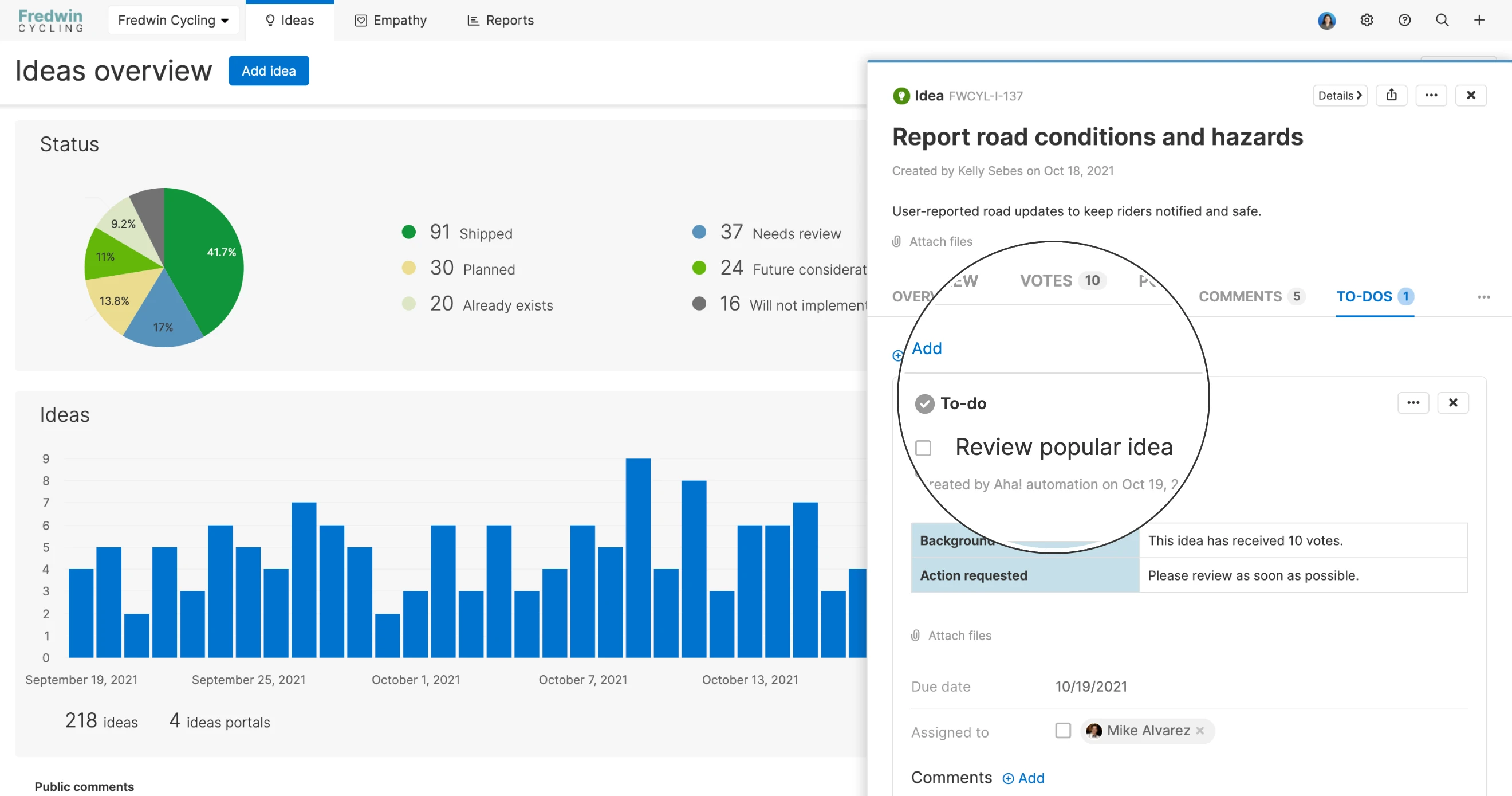Tick checkbox beside Mike Alvarez assignee

(x=1062, y=730)
